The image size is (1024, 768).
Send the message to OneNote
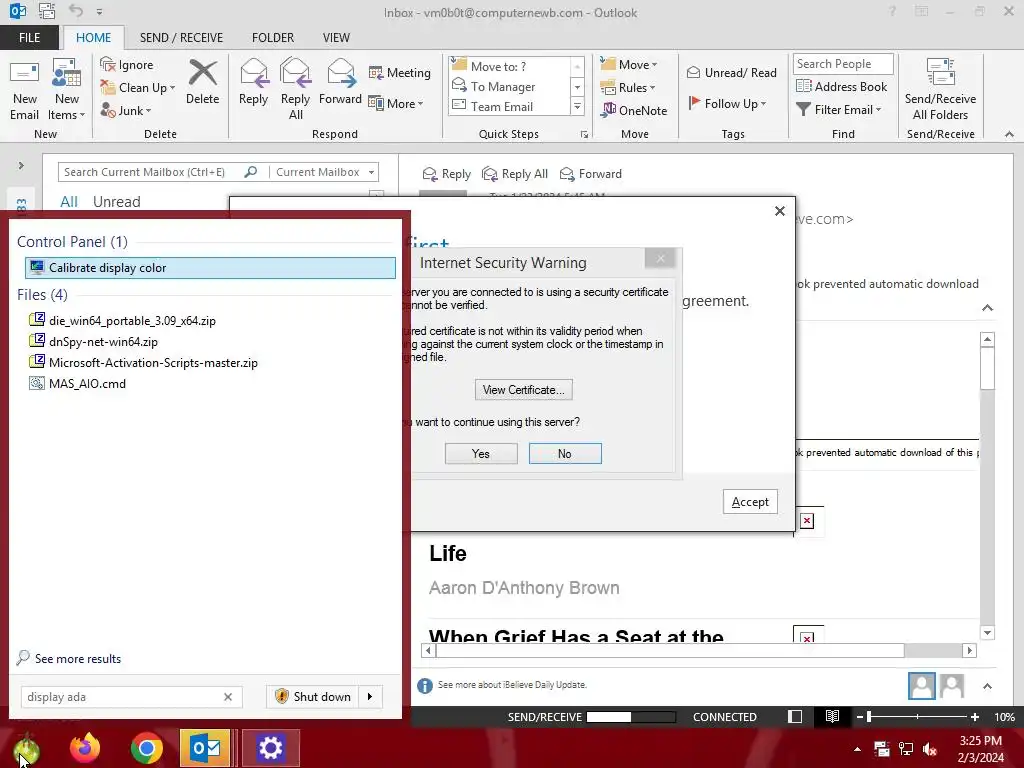633,110
